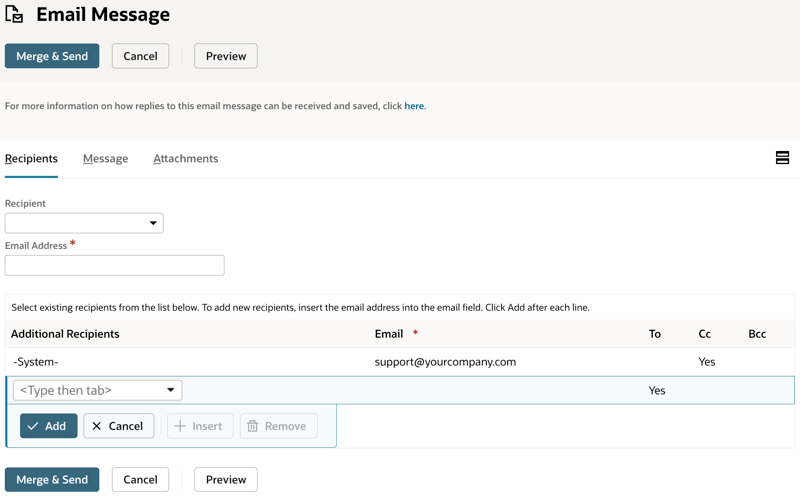The width and height of the screenshot is (800, 497).
Task: Click the top Merge & Send button
Action: pos(52,56)
